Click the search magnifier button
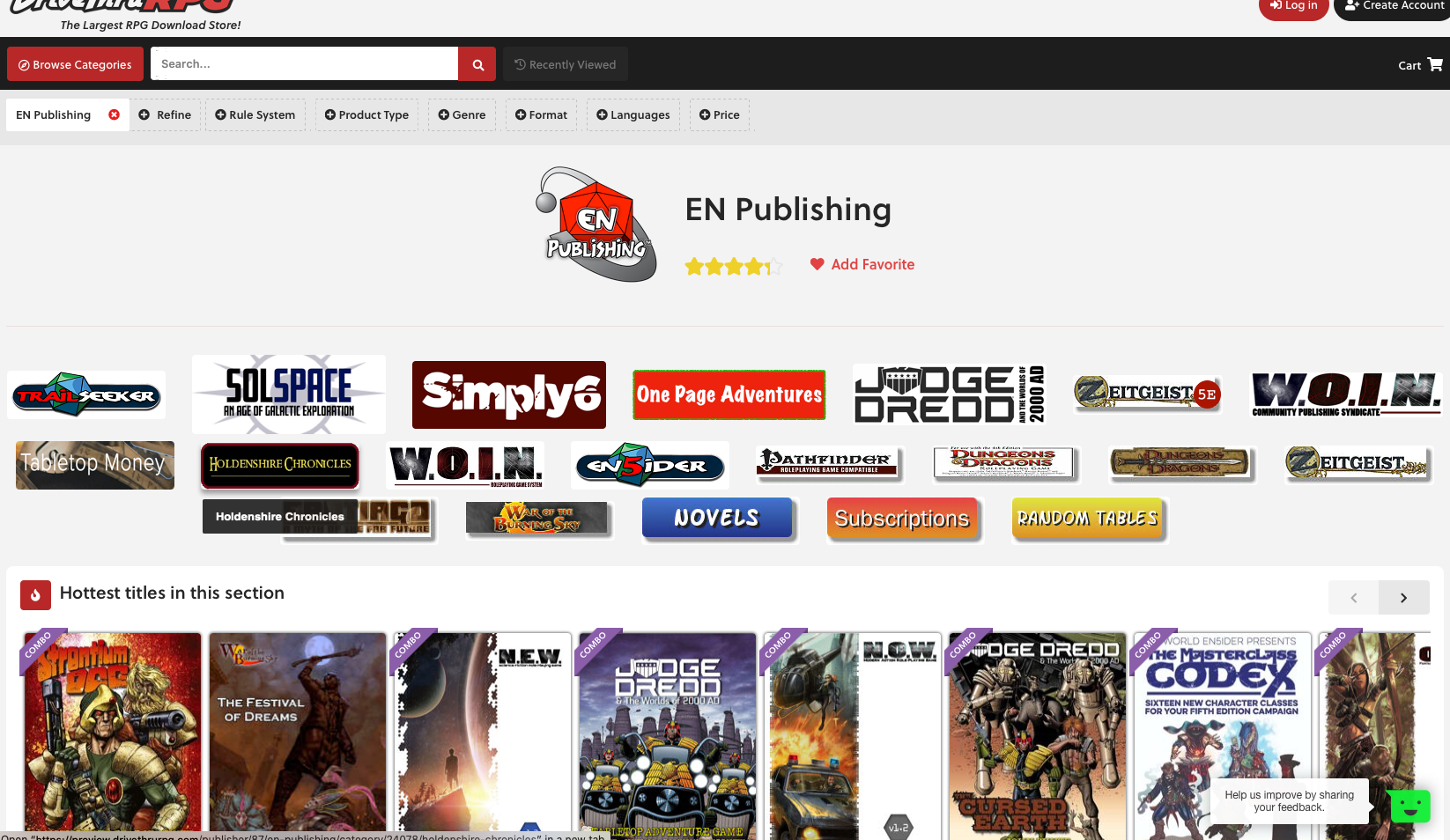The width and height of the screenshot is (1450, 840). click(x=477, y=64)
